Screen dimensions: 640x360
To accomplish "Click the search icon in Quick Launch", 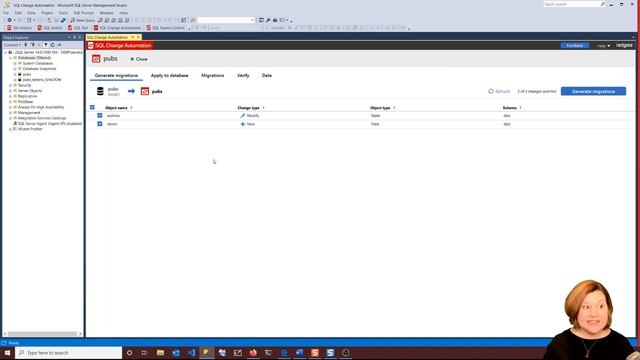I will pyautogui.click(x=602, y=4).
